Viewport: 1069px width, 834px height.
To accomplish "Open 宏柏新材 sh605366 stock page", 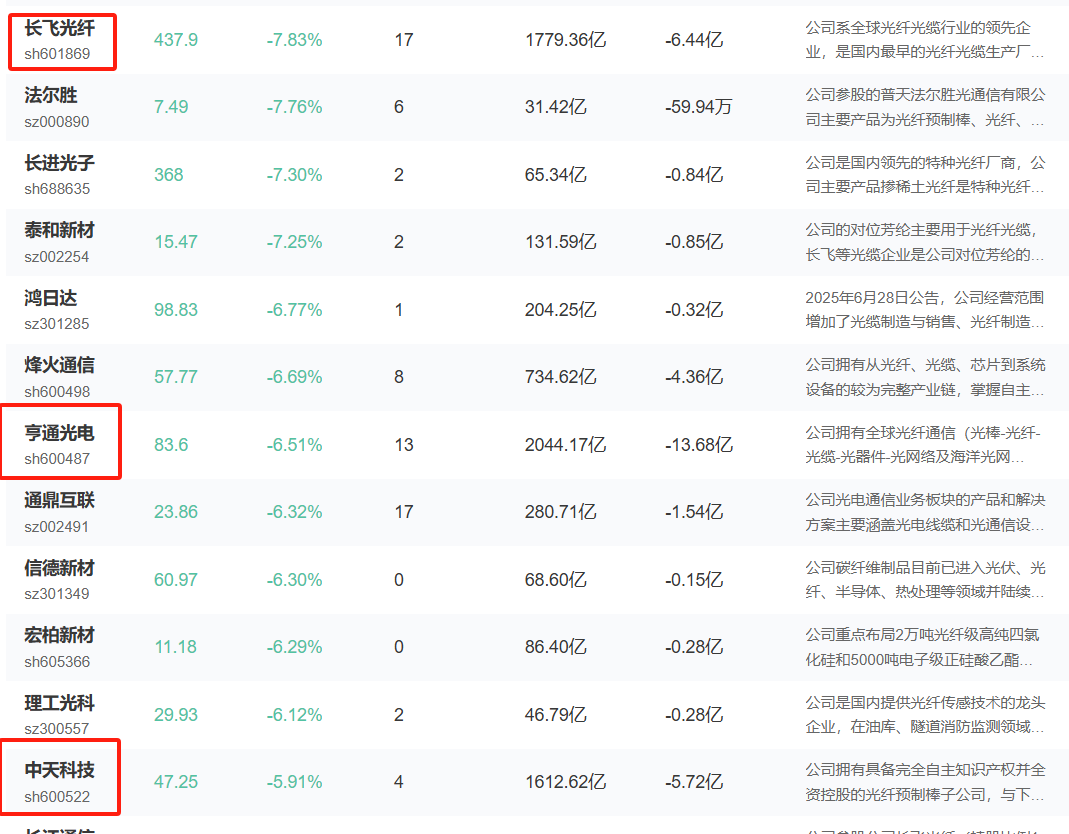I will point(59,648).
